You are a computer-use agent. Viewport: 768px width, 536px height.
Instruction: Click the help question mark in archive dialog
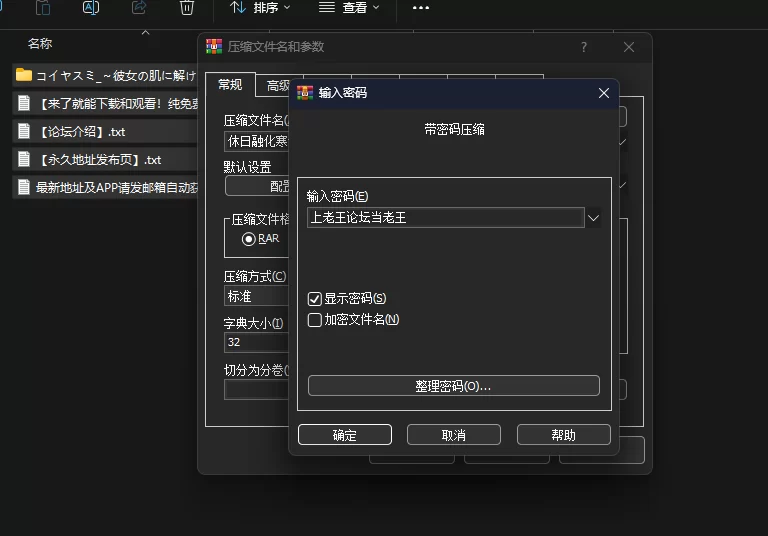tap(584, 47)
